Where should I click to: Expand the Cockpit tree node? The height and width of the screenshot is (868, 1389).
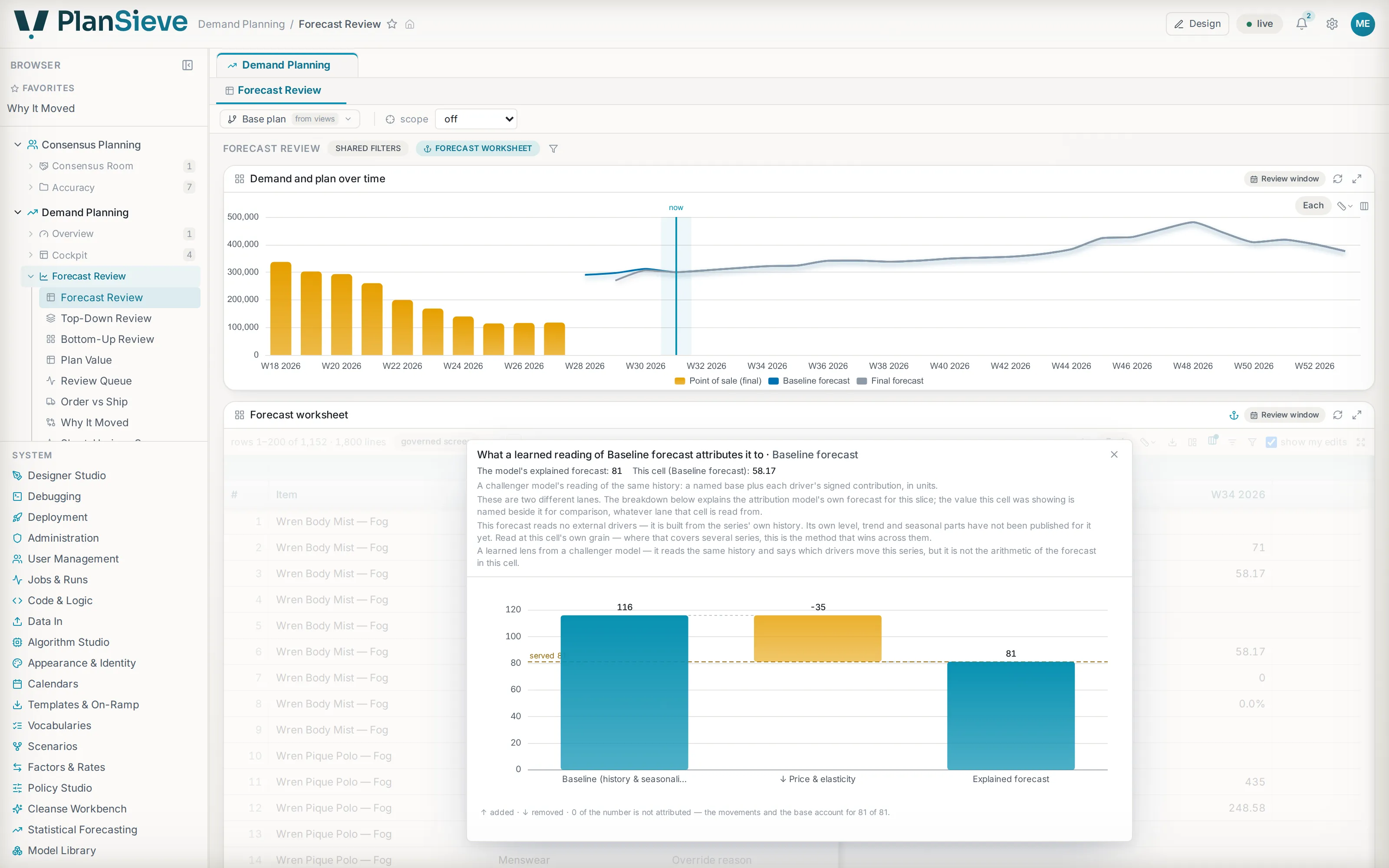click(x=30, y=255)
